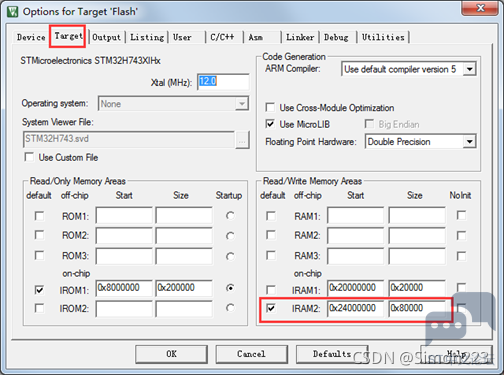Select the ROM2 Startup radio button
The image size is (504, 375).
pyautogui.click(x=230, y=236)
